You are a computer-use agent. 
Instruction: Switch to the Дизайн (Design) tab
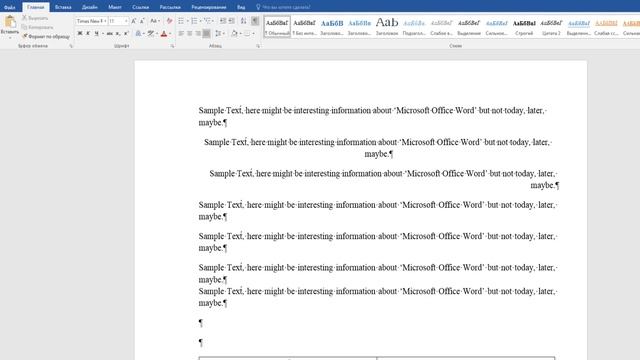coord(89,7)
